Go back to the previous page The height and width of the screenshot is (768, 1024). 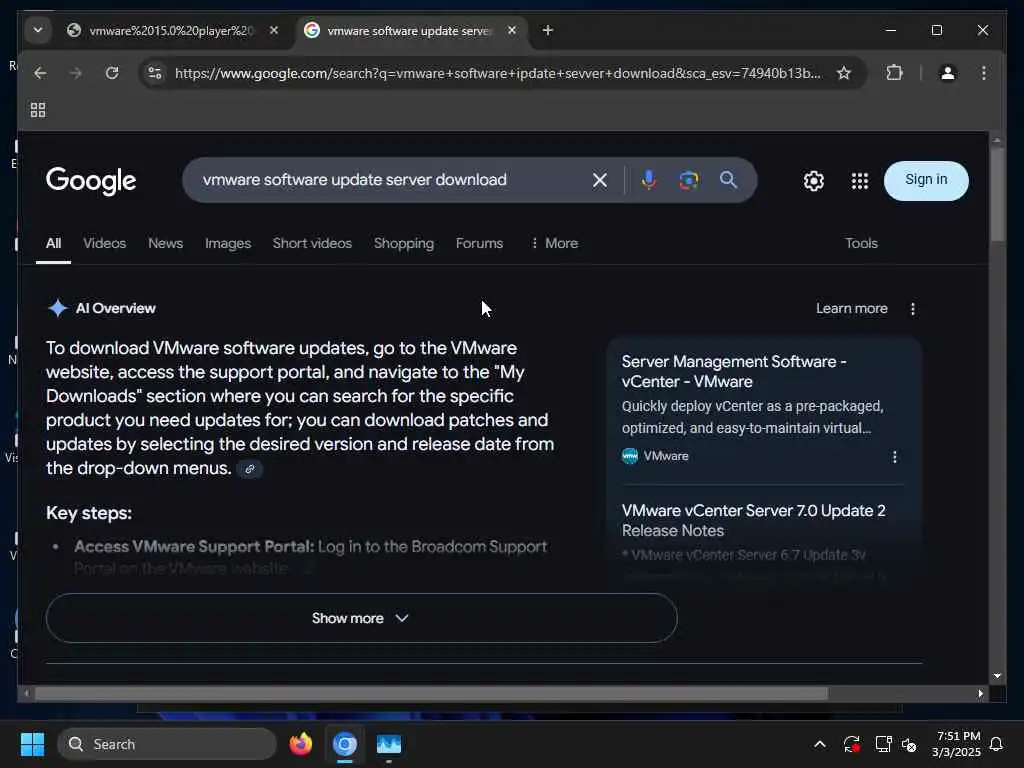40,73
